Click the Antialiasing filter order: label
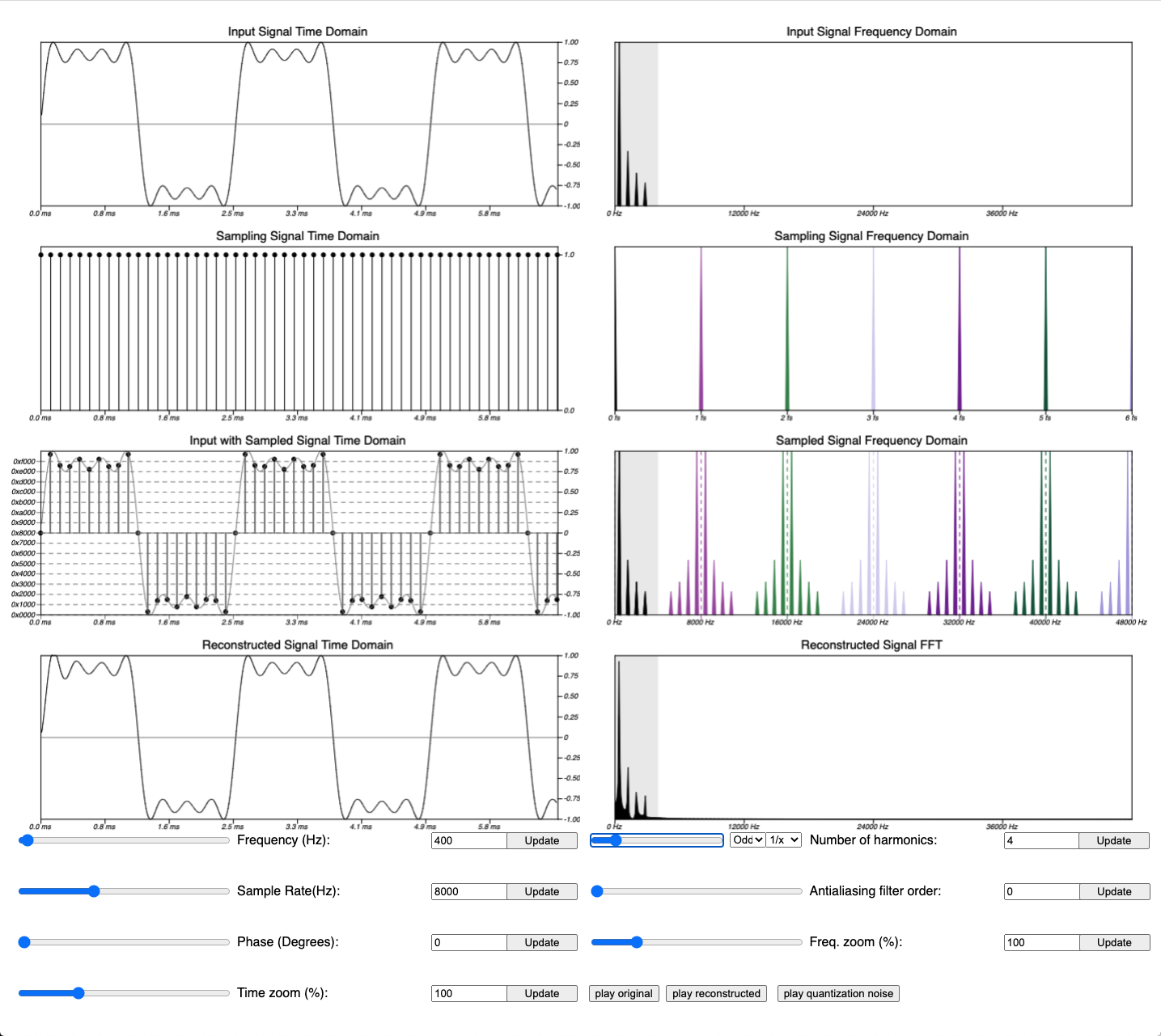Image resolution: width=1161 pixels, height=1036 pixels. [x=875, y=891]
